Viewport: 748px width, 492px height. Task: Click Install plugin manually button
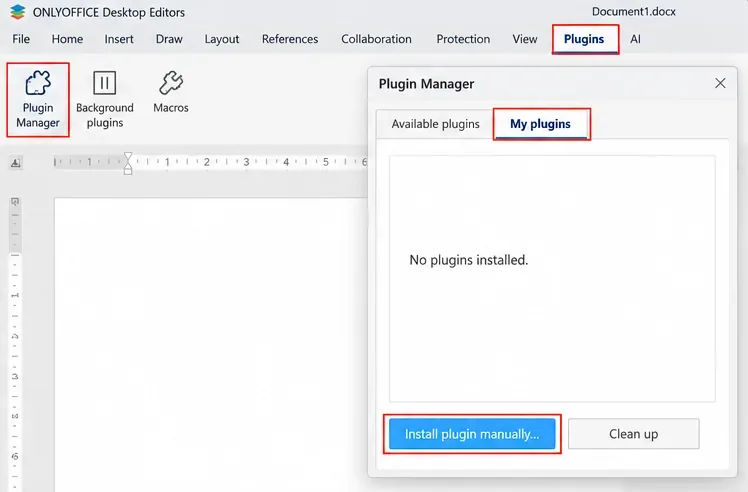pyautogui.click(x=472, y=434)
